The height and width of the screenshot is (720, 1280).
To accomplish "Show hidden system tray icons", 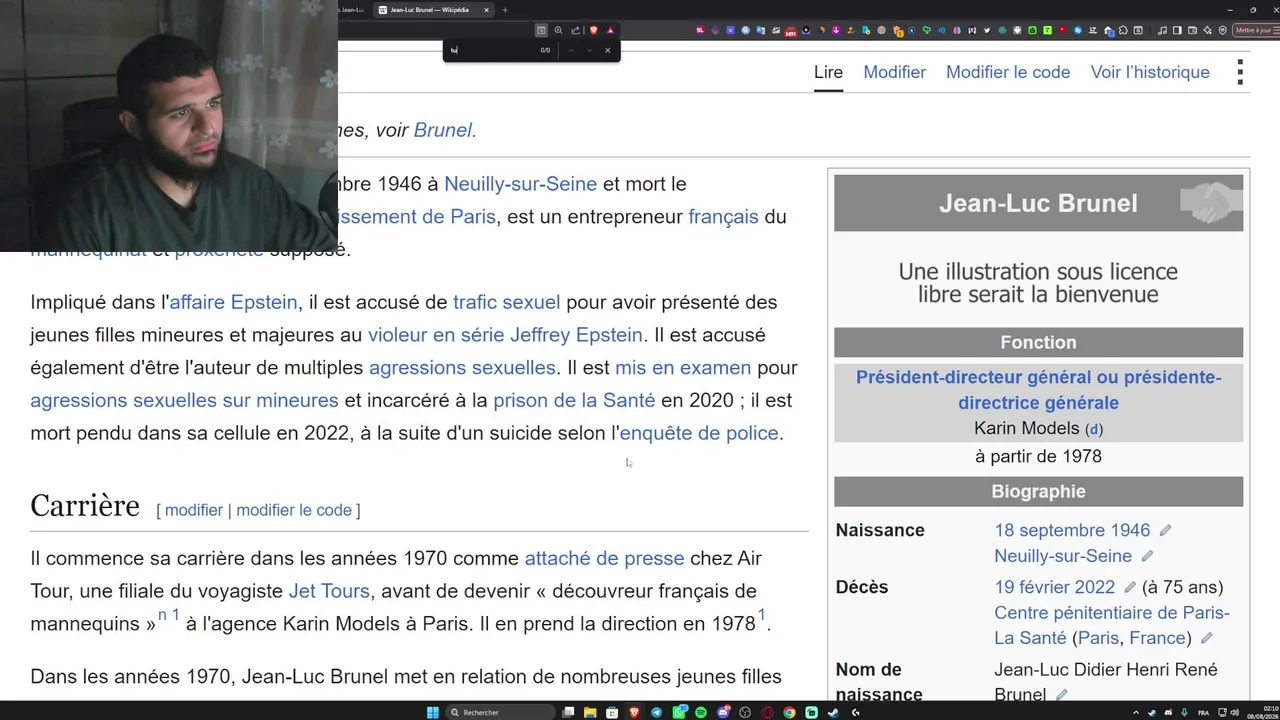I will click(1137, 712).
